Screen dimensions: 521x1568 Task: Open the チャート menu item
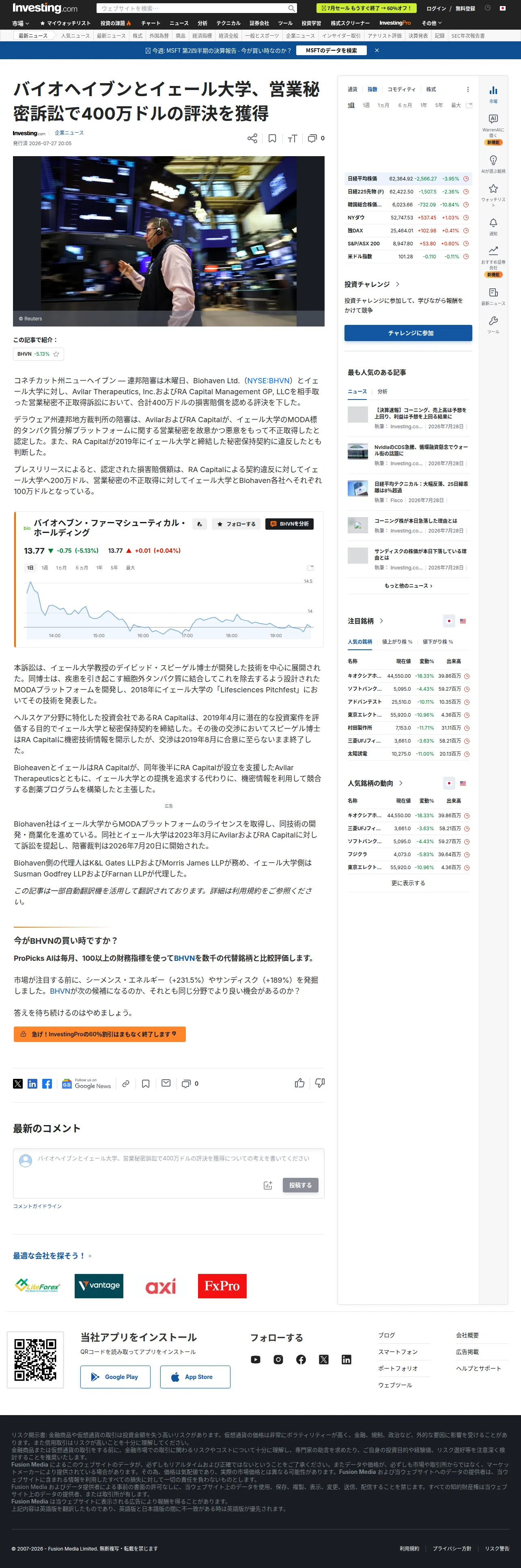tap(151, 23)
